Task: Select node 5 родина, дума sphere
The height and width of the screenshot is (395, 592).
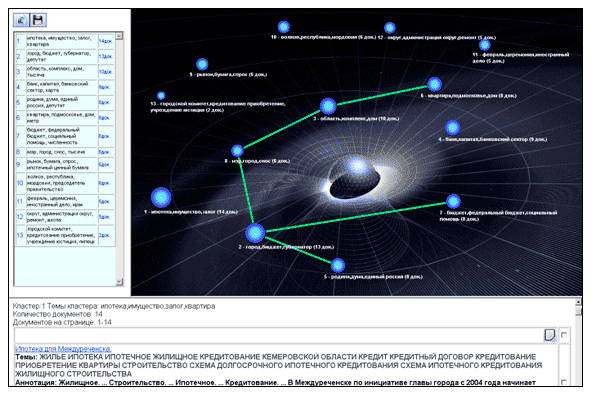Action: click(338, 265)
